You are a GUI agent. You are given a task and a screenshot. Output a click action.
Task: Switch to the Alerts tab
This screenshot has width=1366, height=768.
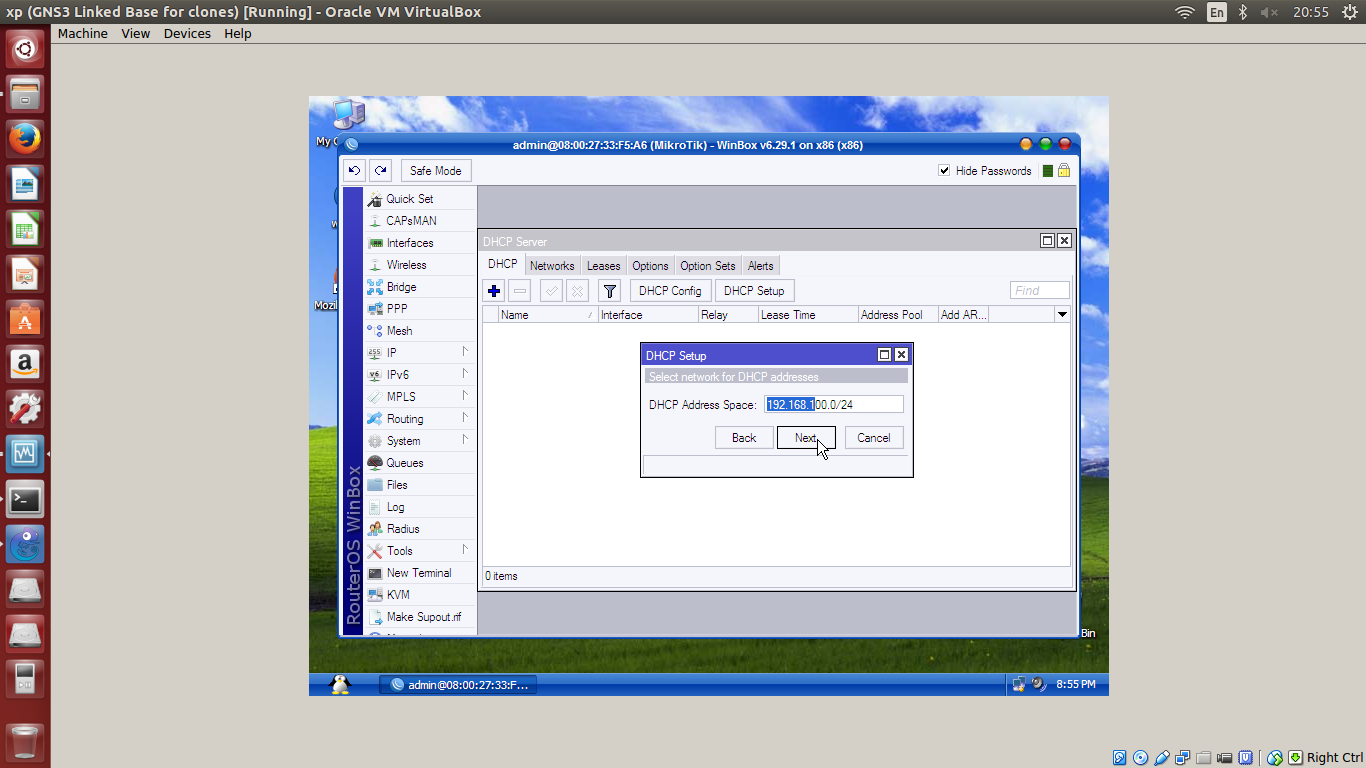[x=761, y=266]
